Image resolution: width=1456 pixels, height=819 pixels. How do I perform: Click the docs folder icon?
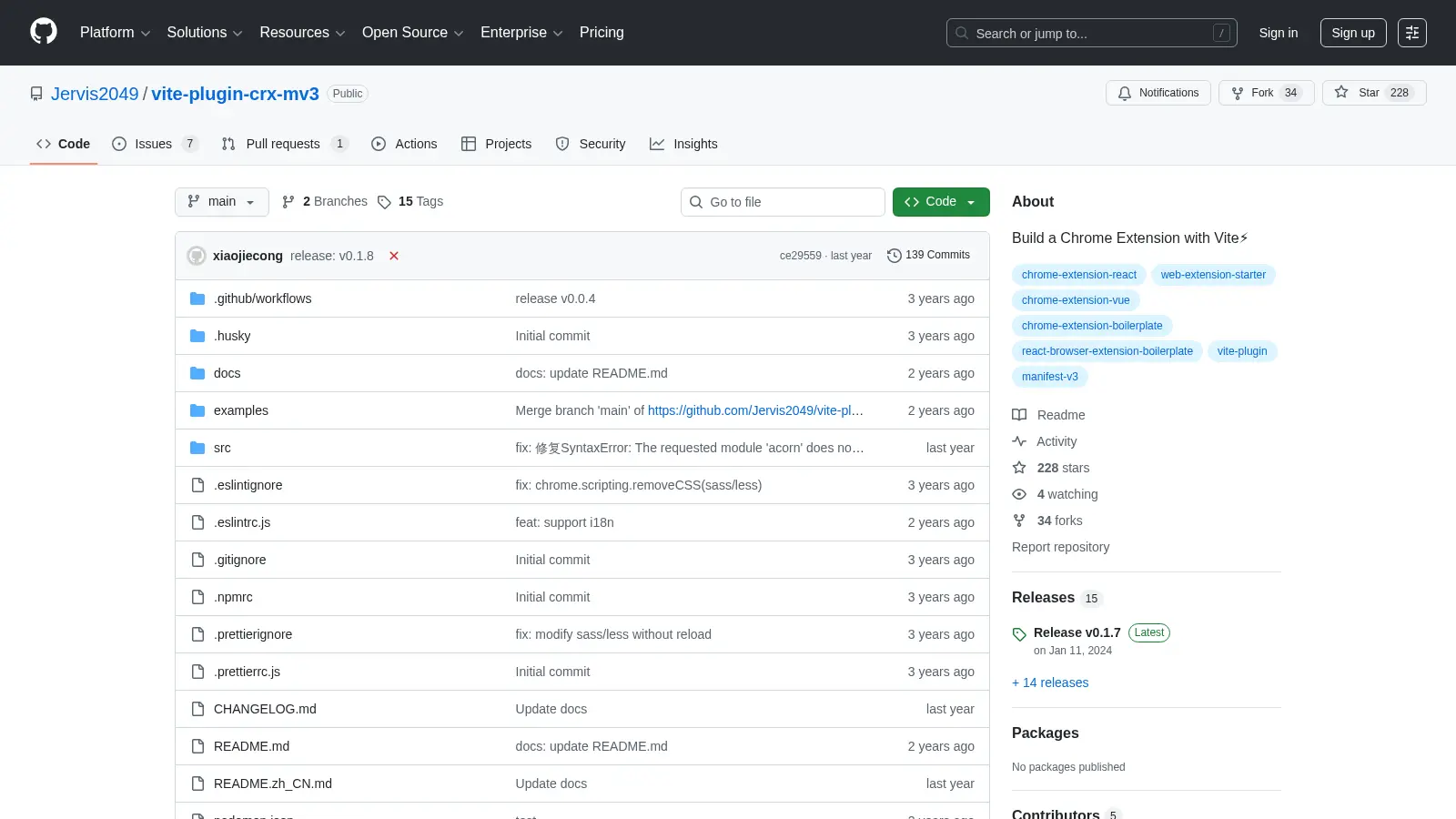(x=197, y=373)
